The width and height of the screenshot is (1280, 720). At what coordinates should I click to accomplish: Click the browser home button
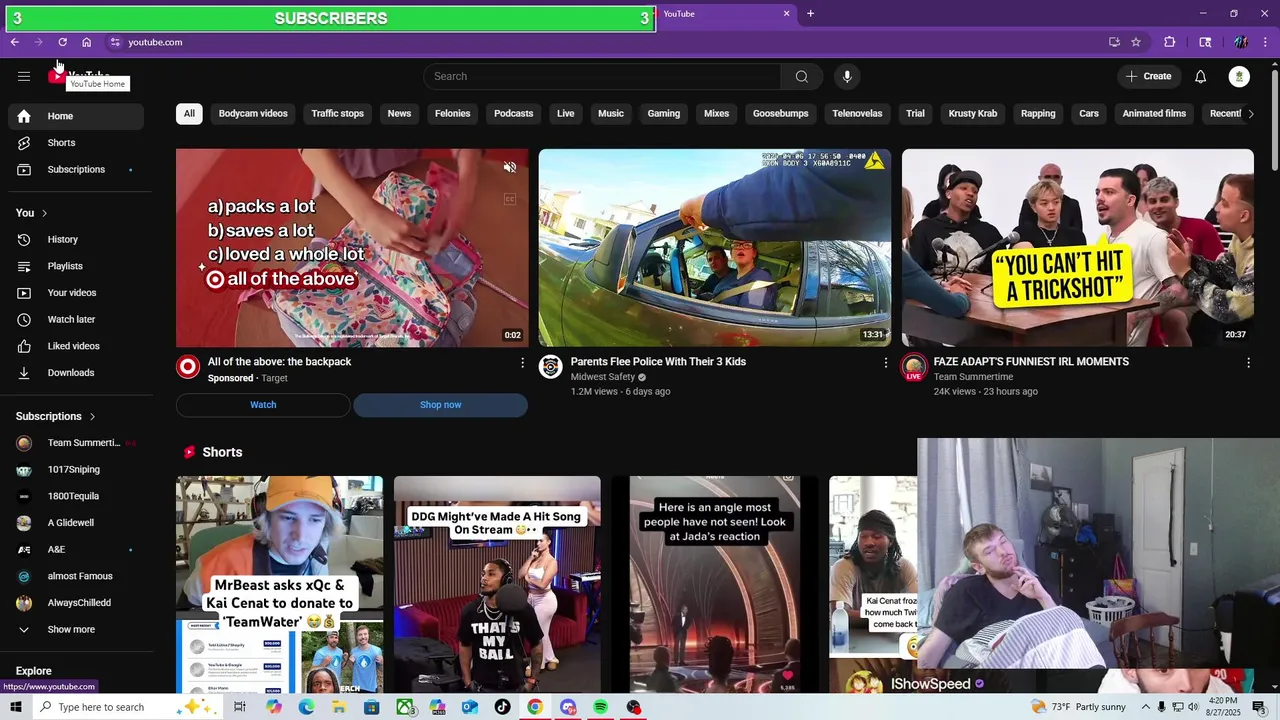point(86,42)
